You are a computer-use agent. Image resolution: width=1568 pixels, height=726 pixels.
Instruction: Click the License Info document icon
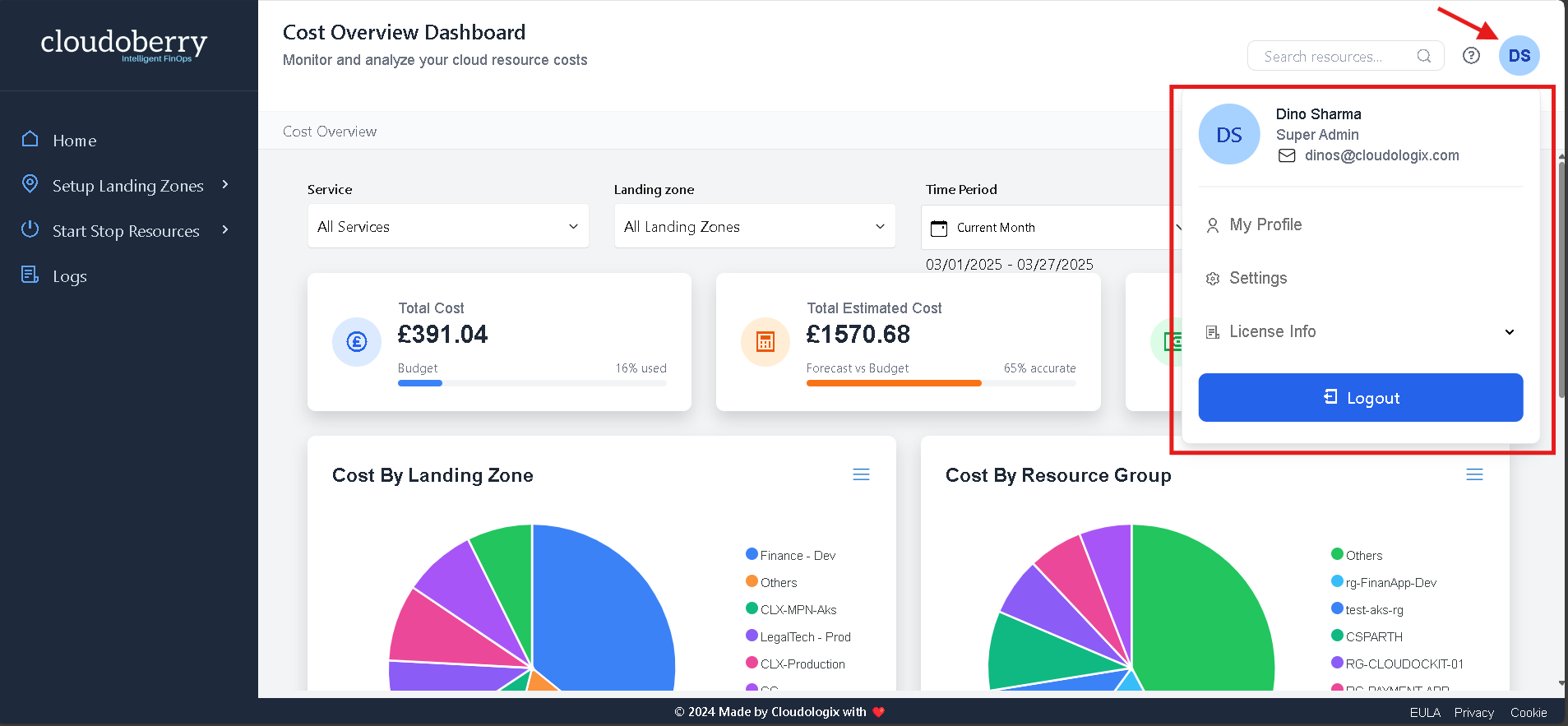click(1213, 332)
